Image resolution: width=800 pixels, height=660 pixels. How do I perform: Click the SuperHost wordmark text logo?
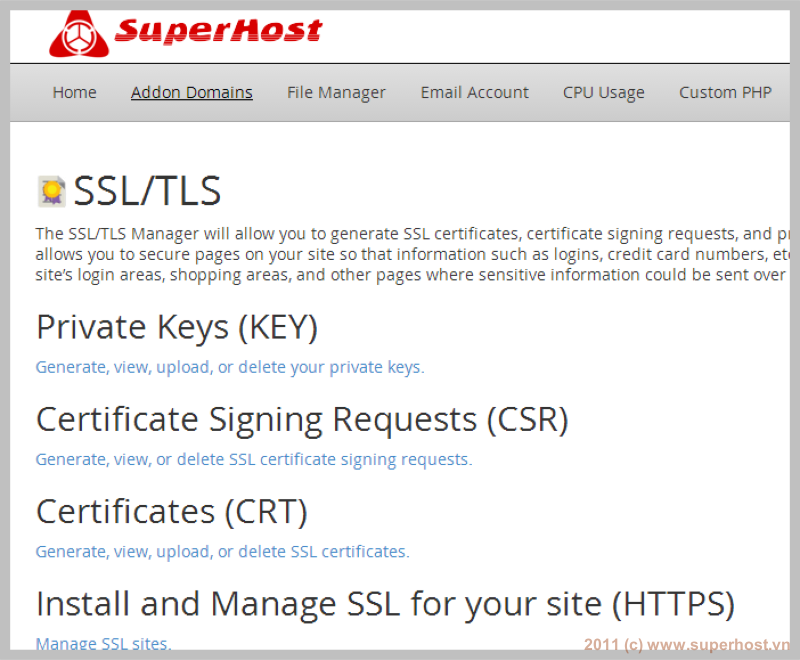pos(218,30)
